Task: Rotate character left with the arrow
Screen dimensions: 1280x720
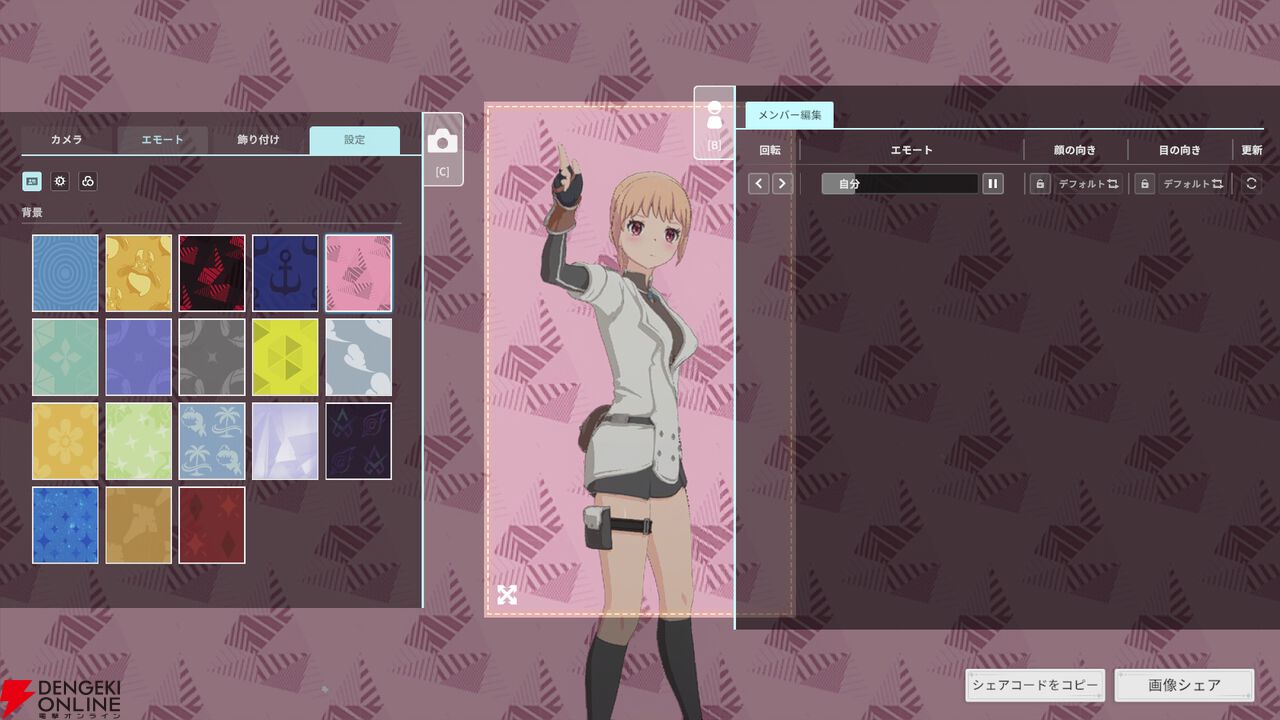Action: (x=759, y=184)
